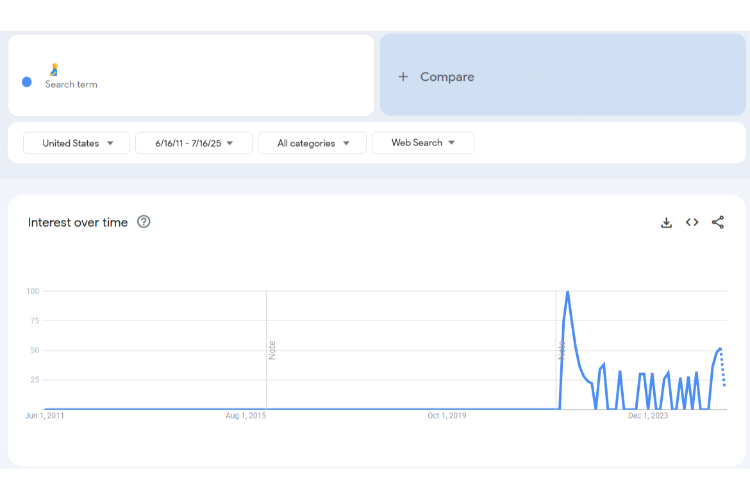
Task: Open the embed code icon
Action: pyautogui.click(x=692, y=222)
